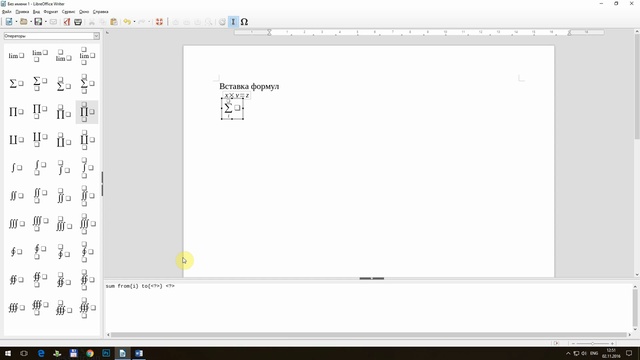This screenshot has height=360, width=640.
Task: Click the Print toolbar icon
Action: (78, 22)
